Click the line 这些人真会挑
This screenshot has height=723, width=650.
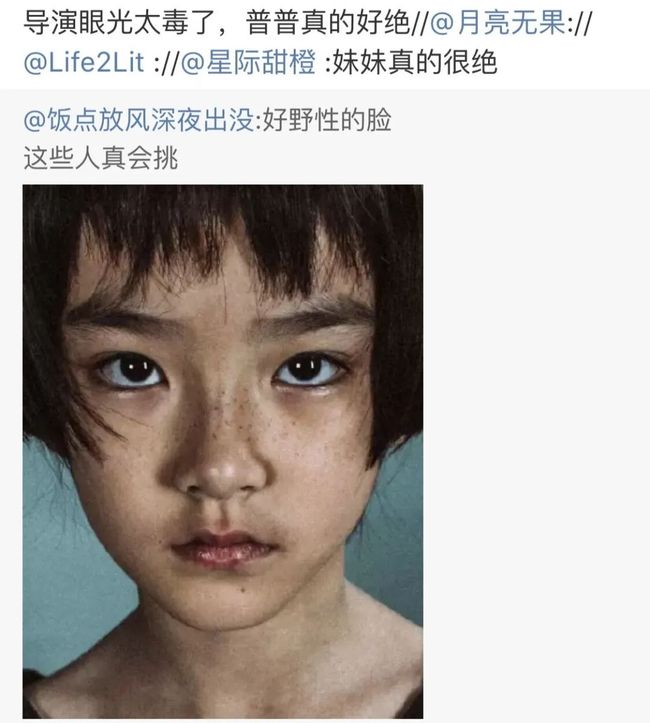pos(100,158)
